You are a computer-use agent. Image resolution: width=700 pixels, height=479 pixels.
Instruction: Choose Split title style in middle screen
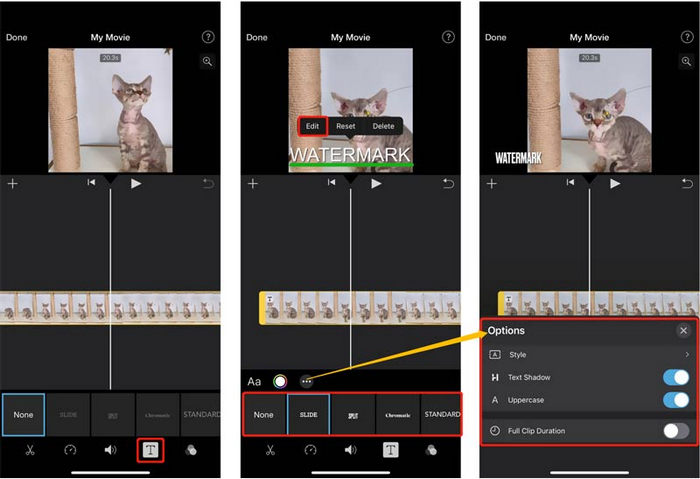point(353,415)
